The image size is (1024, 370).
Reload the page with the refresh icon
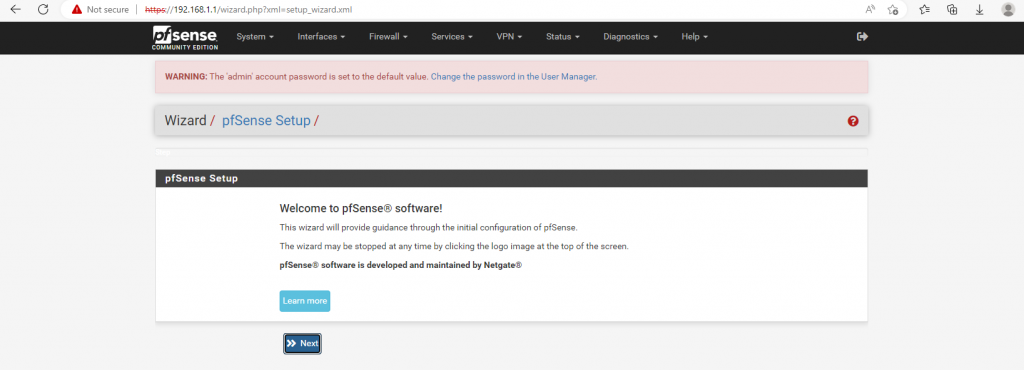[43, 9]
